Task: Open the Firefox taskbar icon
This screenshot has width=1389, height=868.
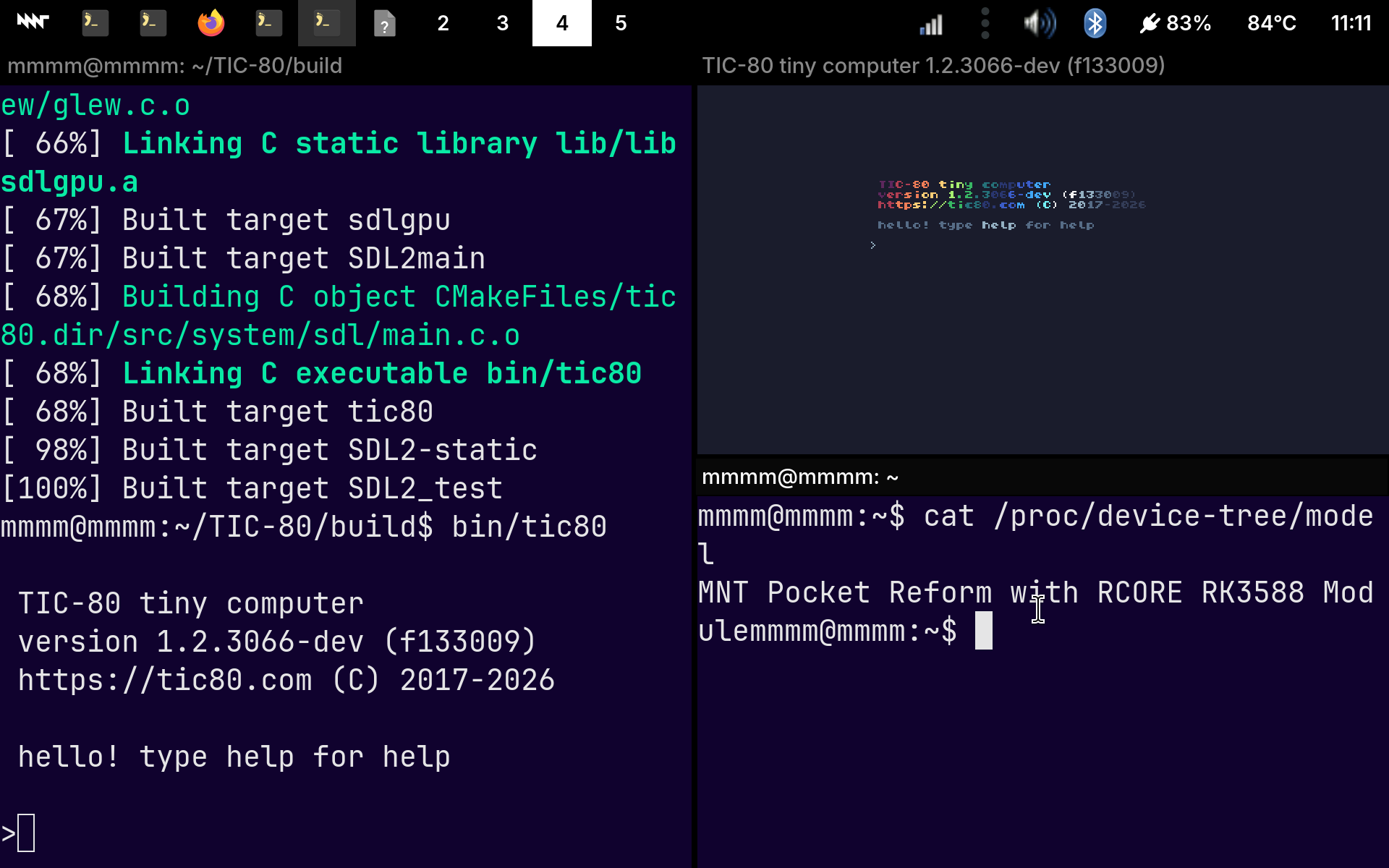Action: tap(211, 23)
